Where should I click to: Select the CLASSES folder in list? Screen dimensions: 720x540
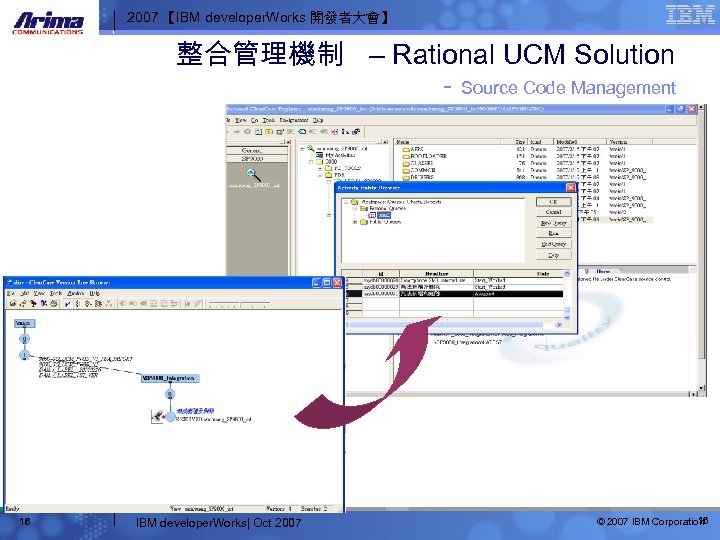click(418, 163)
